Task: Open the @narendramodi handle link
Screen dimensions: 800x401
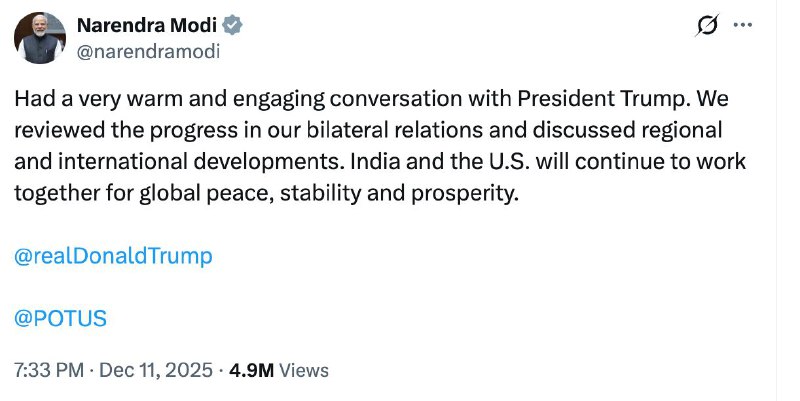Action: point(148,51)
